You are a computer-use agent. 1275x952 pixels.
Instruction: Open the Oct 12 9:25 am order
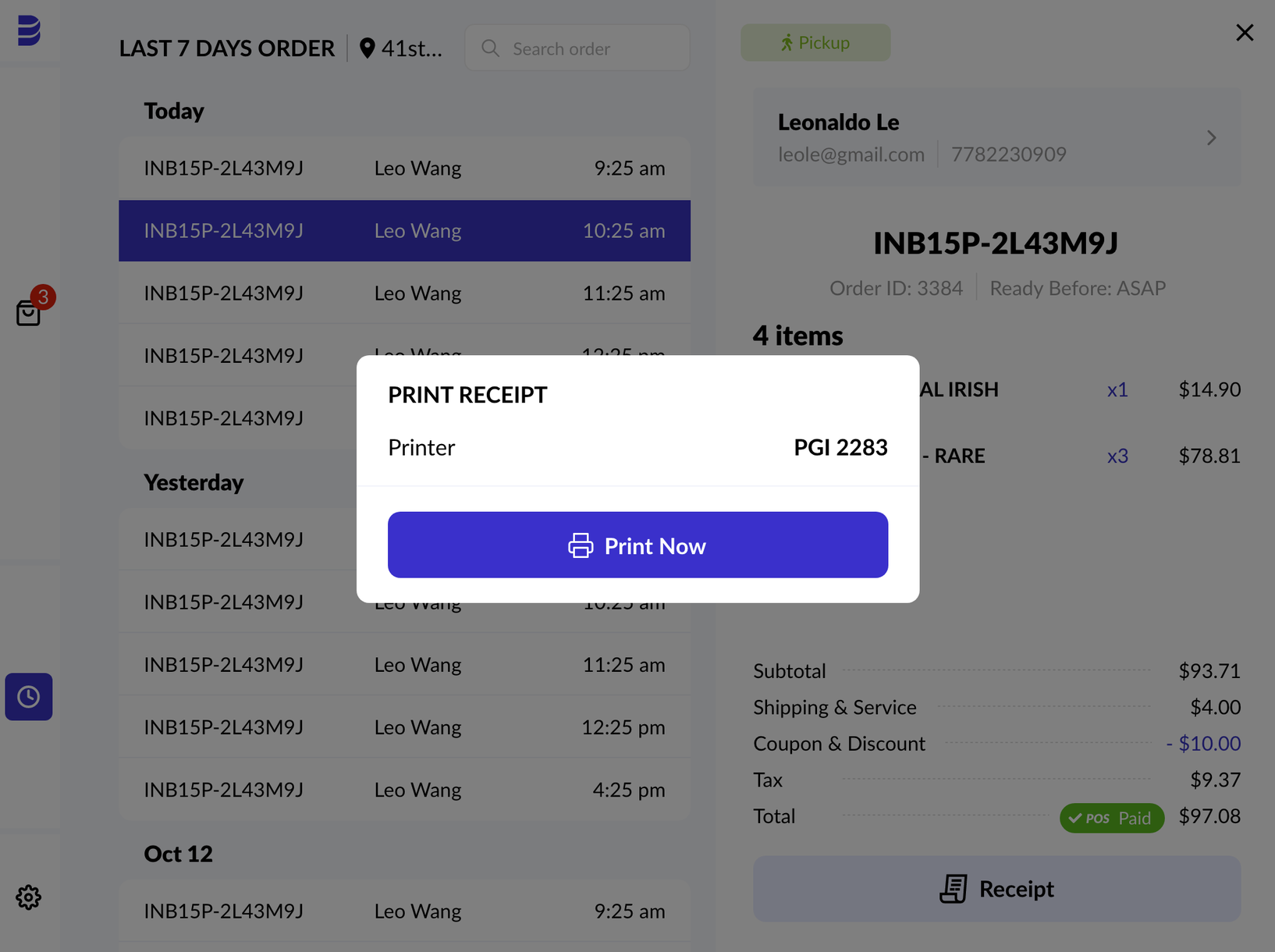pos(404,911)
